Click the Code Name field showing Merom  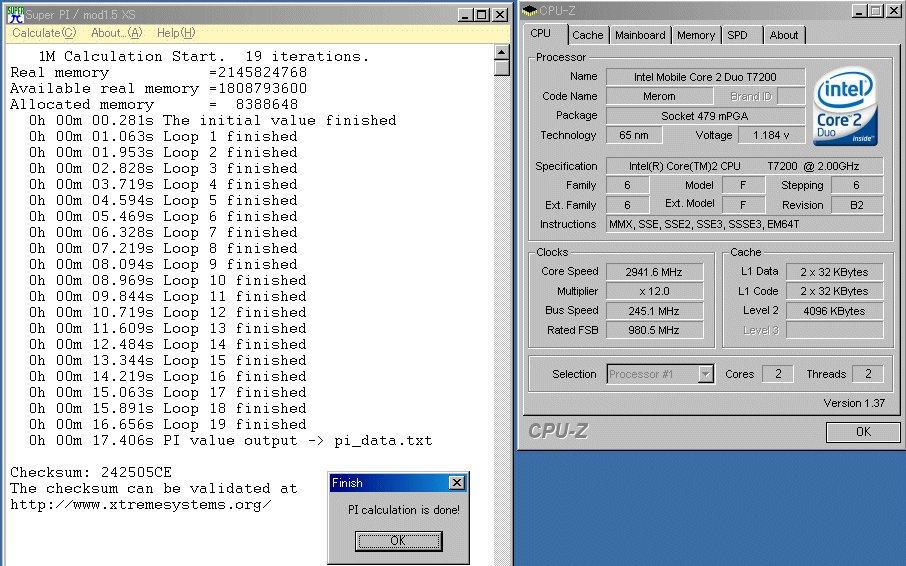pyautogui.click(x=659, y=96)
